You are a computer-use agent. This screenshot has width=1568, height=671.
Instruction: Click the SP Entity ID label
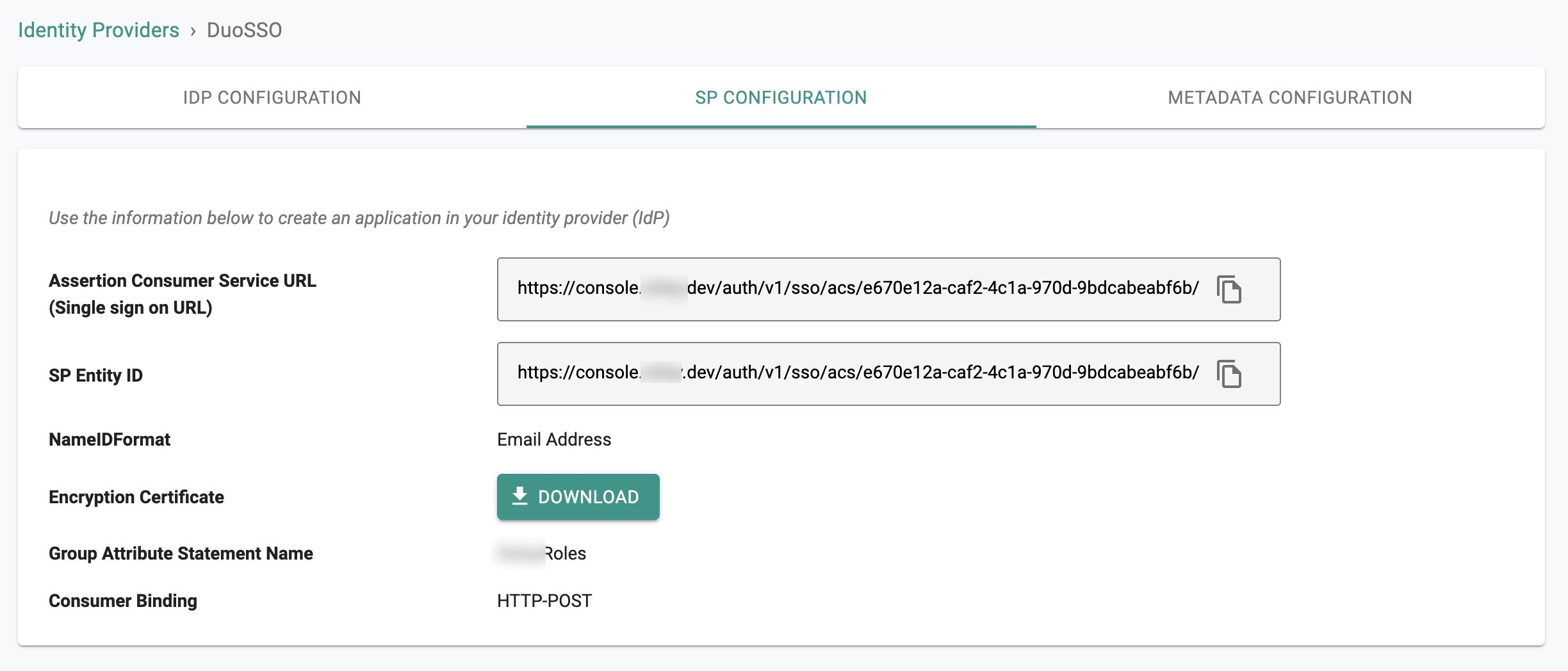96,375
